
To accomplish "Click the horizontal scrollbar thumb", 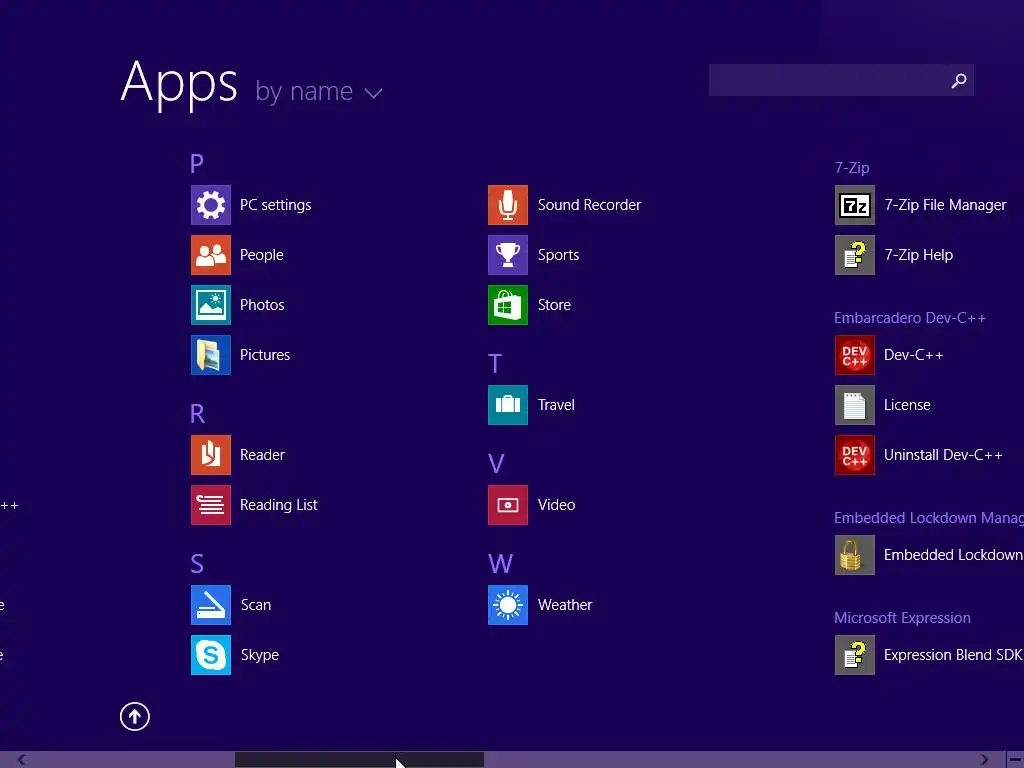I will [x=359, y=760].
